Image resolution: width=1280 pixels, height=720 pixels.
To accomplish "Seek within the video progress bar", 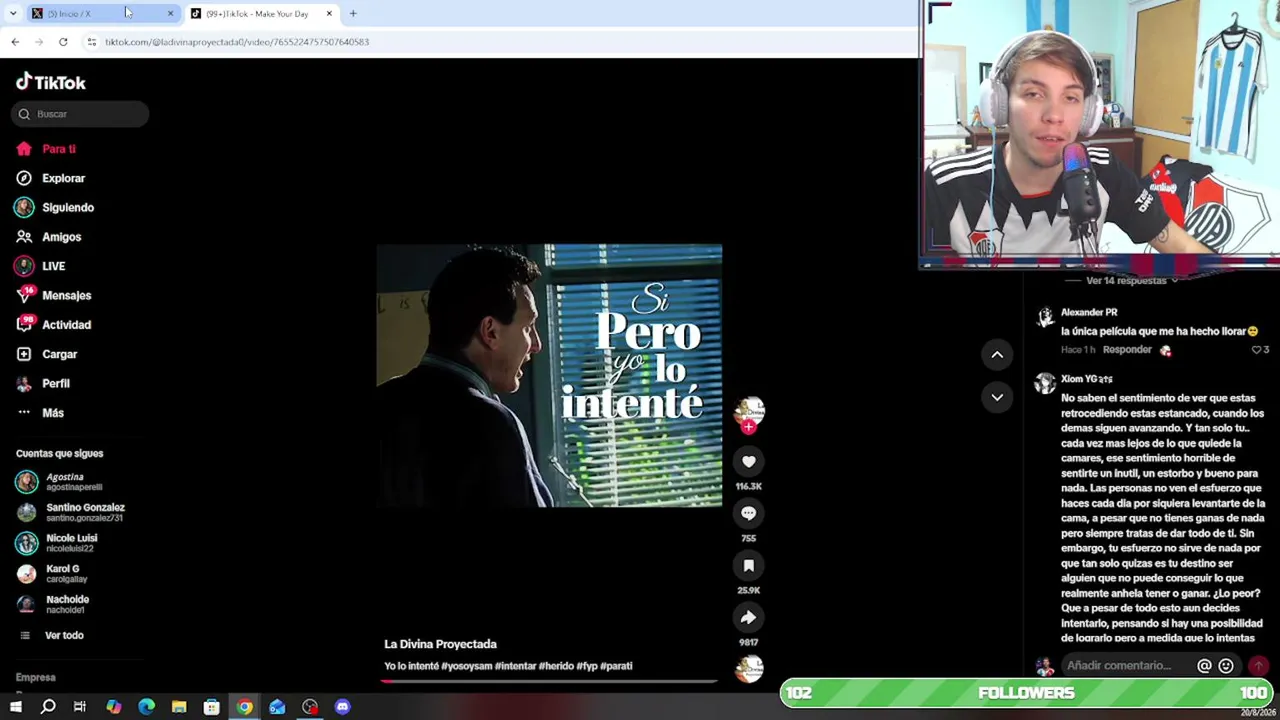I will [x=549, y=681].
